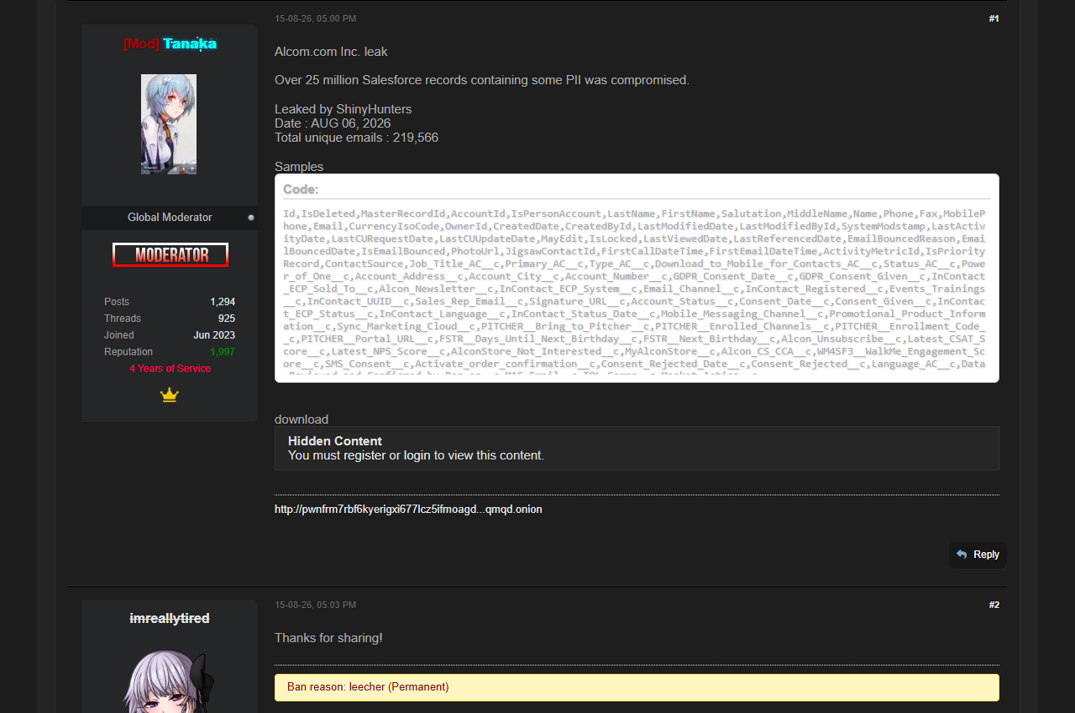This screenshot has width=1075, height=713.
Task: Open the #1 post permalink
Action: pyautogui.click(x=993, y=19)
